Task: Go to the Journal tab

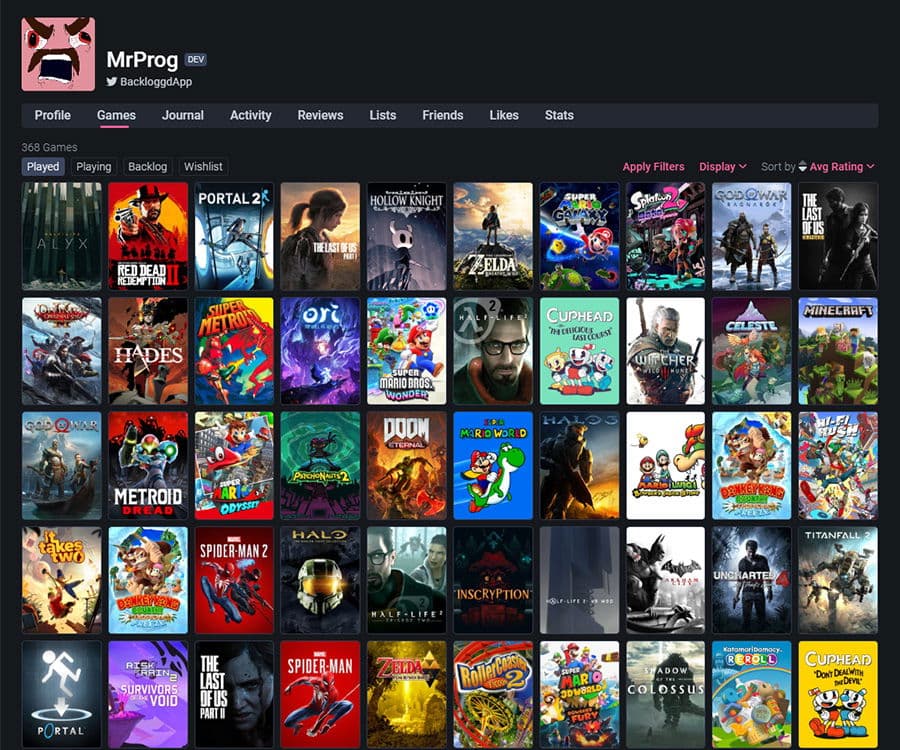Action: tap(183, 115)
